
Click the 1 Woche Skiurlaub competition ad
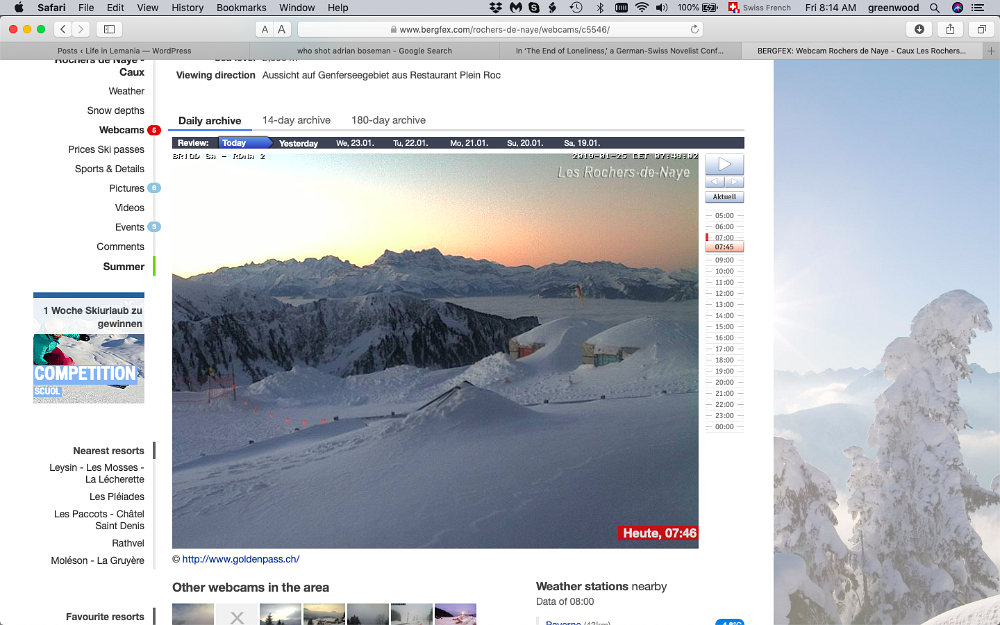pos(88,348)
